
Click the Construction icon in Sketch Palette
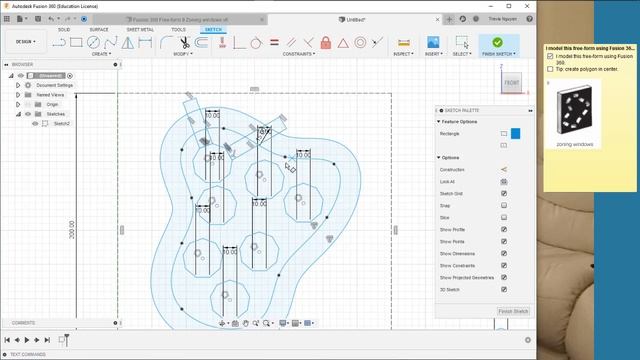(x=504, y=169)
